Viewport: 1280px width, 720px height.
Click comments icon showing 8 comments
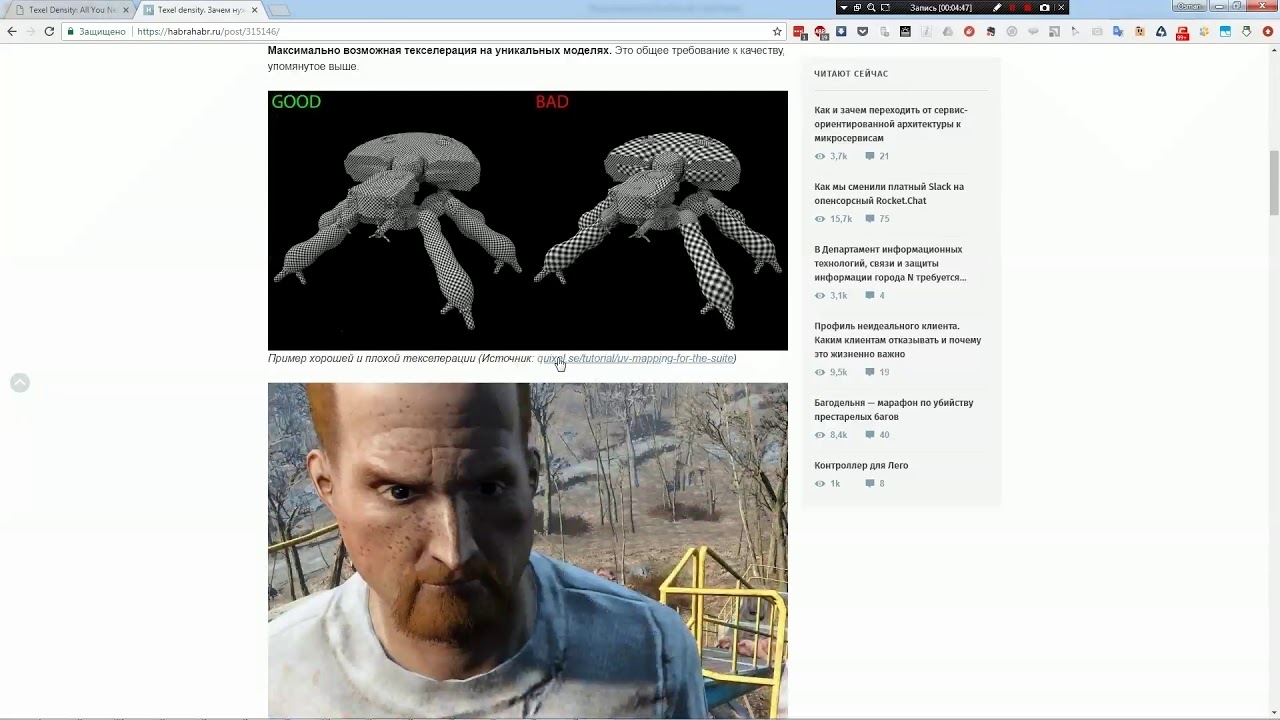870,483
